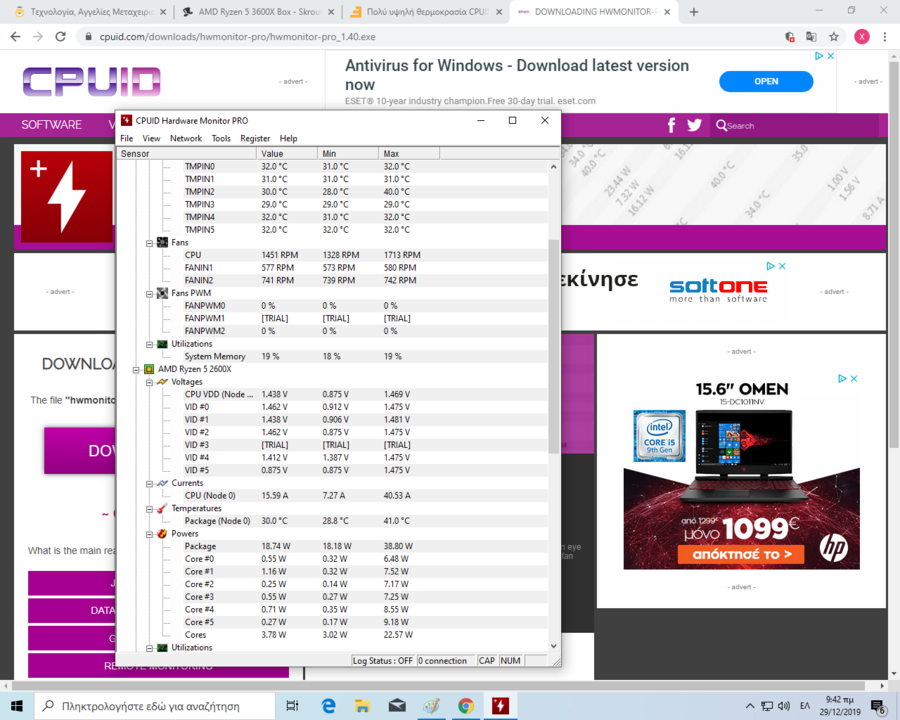Screen dimensions: 900x720
Task: Open the File menu in Hardware Monitor
Action: tap(126, 138)
